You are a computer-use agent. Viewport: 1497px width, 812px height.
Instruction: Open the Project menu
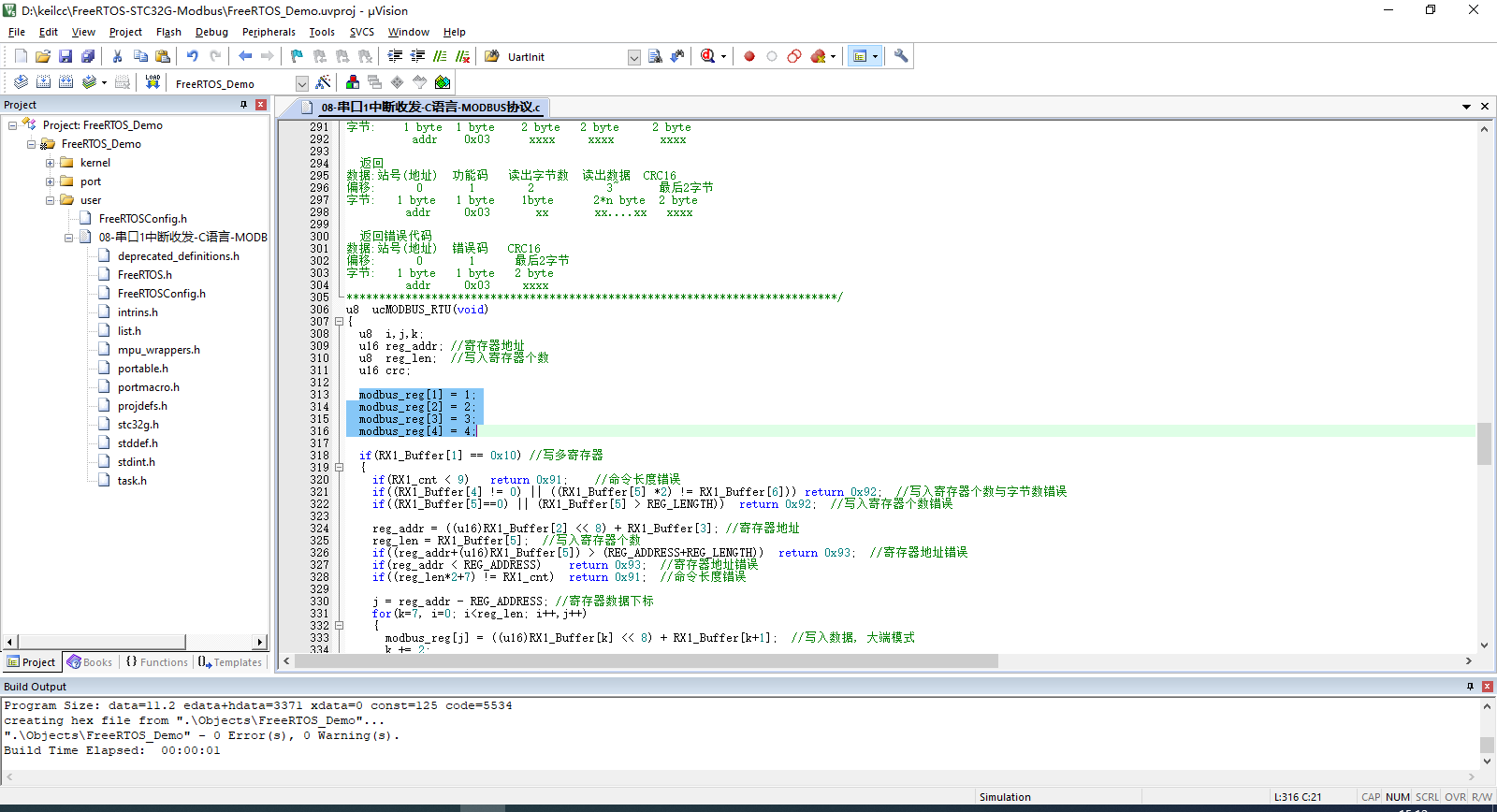tap(125, 32)
